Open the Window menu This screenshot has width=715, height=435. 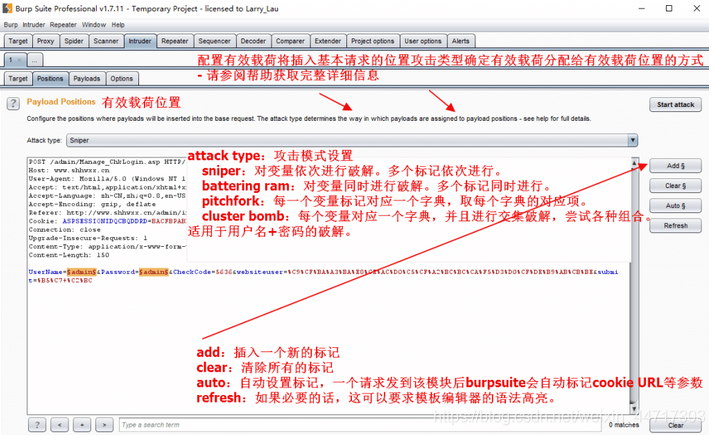pos(93,25)
